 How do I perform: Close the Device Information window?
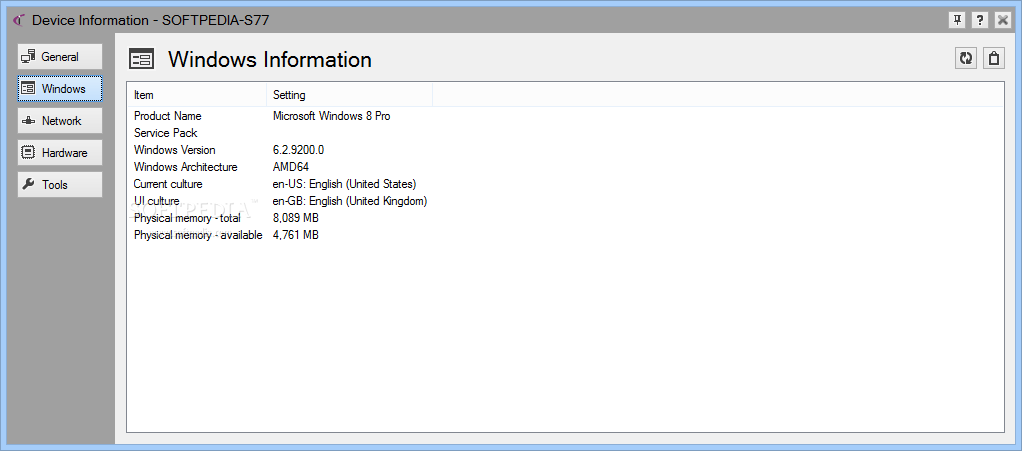tap(1002, 20)
